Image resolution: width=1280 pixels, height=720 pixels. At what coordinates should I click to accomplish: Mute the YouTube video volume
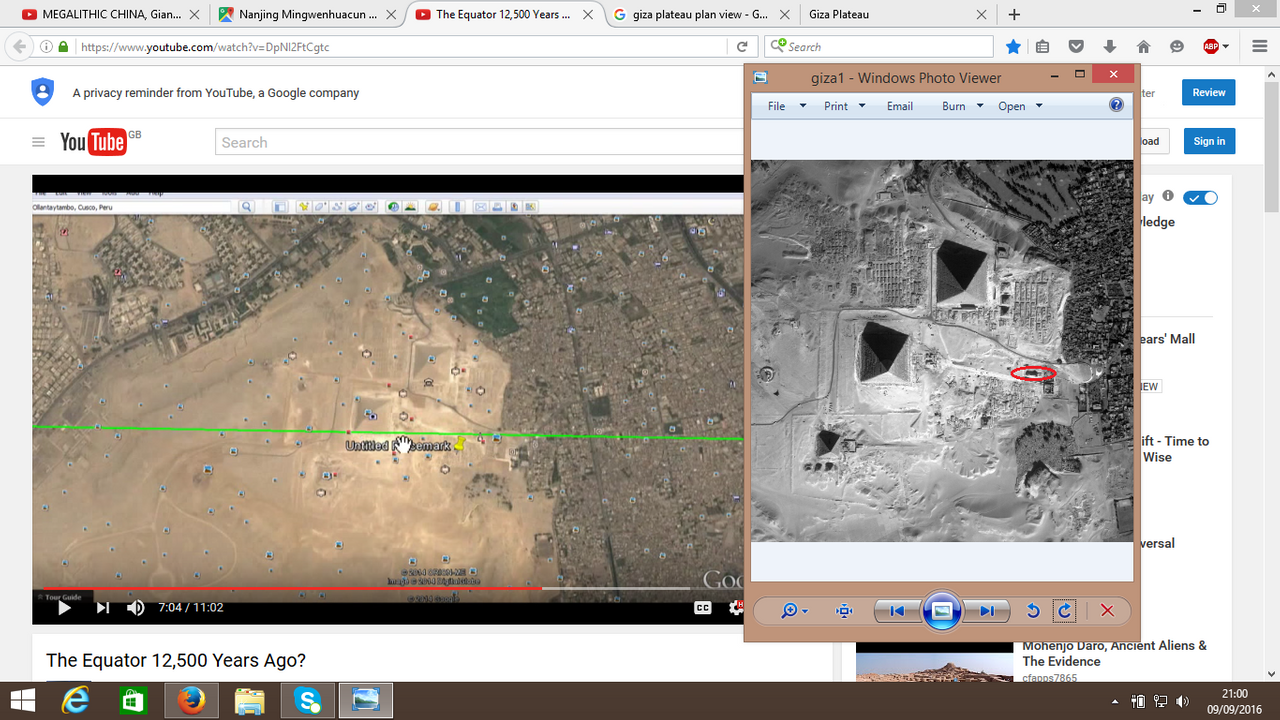pos(136,607)
